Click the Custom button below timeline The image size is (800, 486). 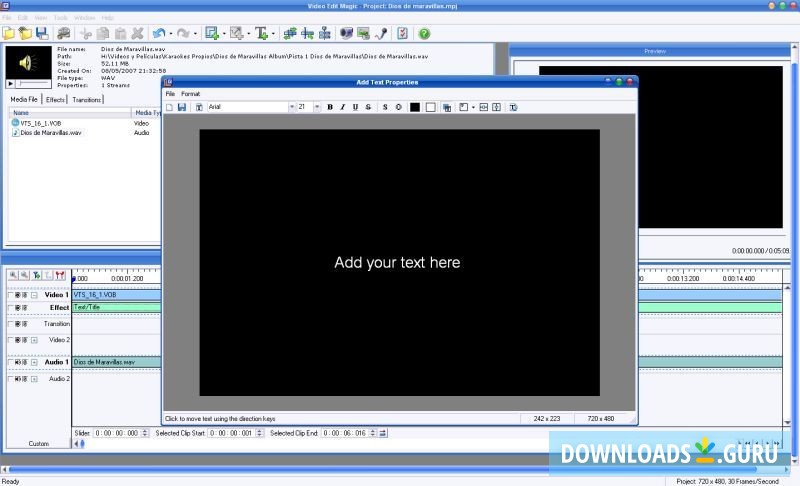pyautogui.click(x=39, y=444)
